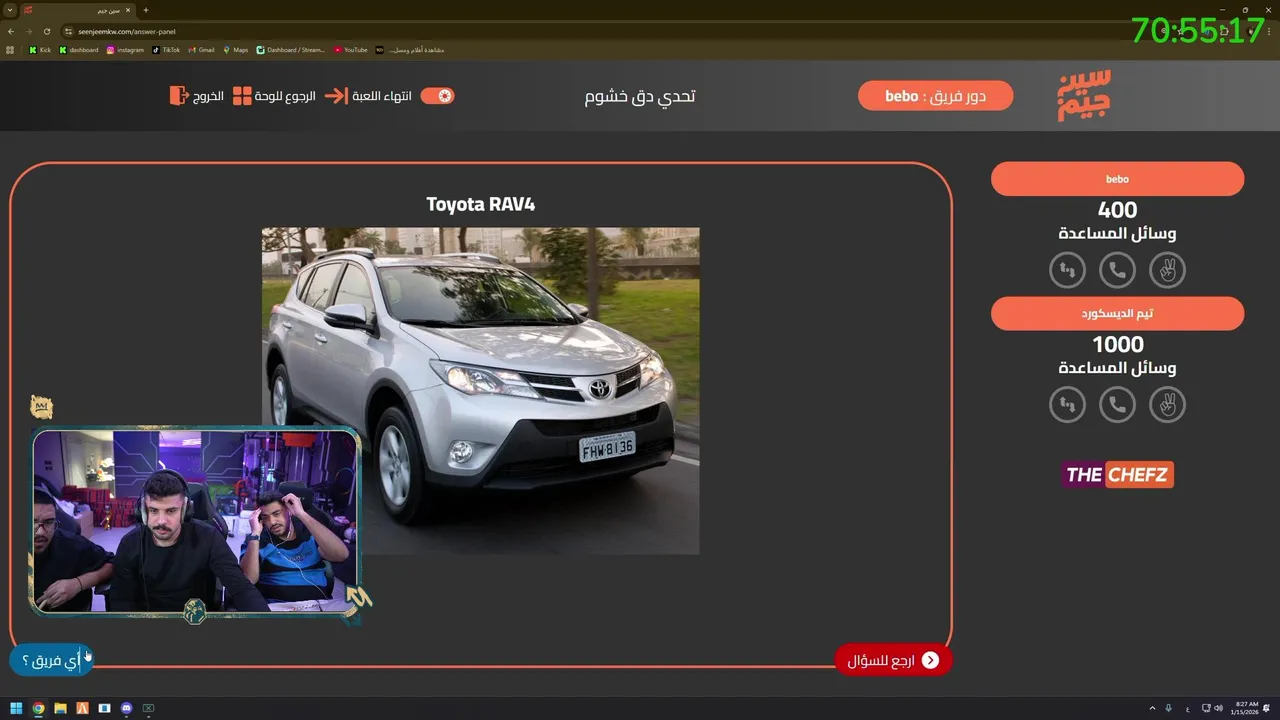The image size is (1280, 720).
Task: Open File Explorer from the taskbar
Action: [x=60, y=708]
